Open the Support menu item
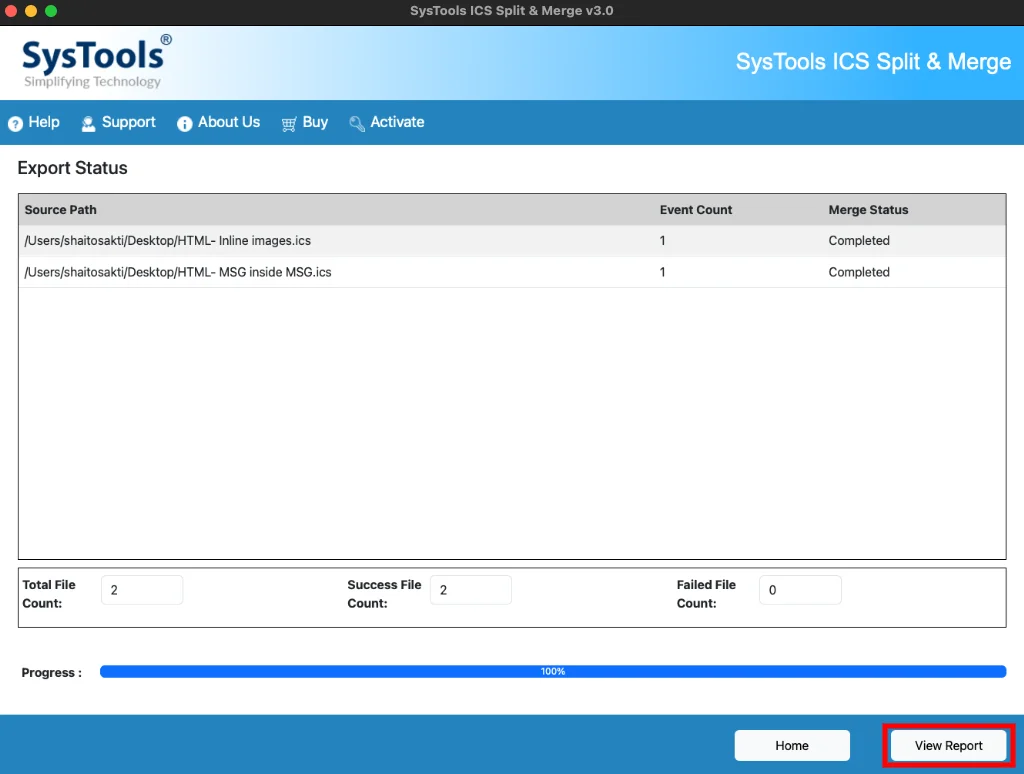The width and height of the screenshot is (1024, 774). (118, 122)
